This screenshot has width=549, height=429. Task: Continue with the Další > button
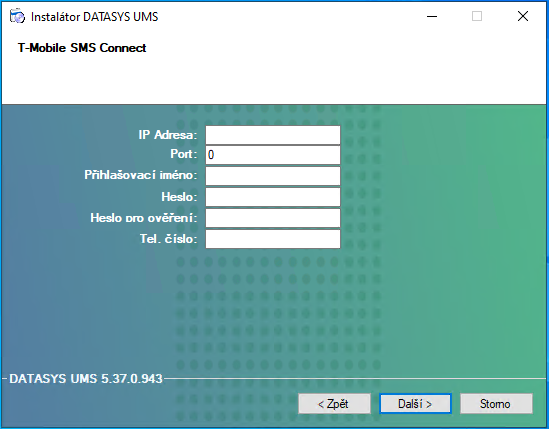pos(415,403)
